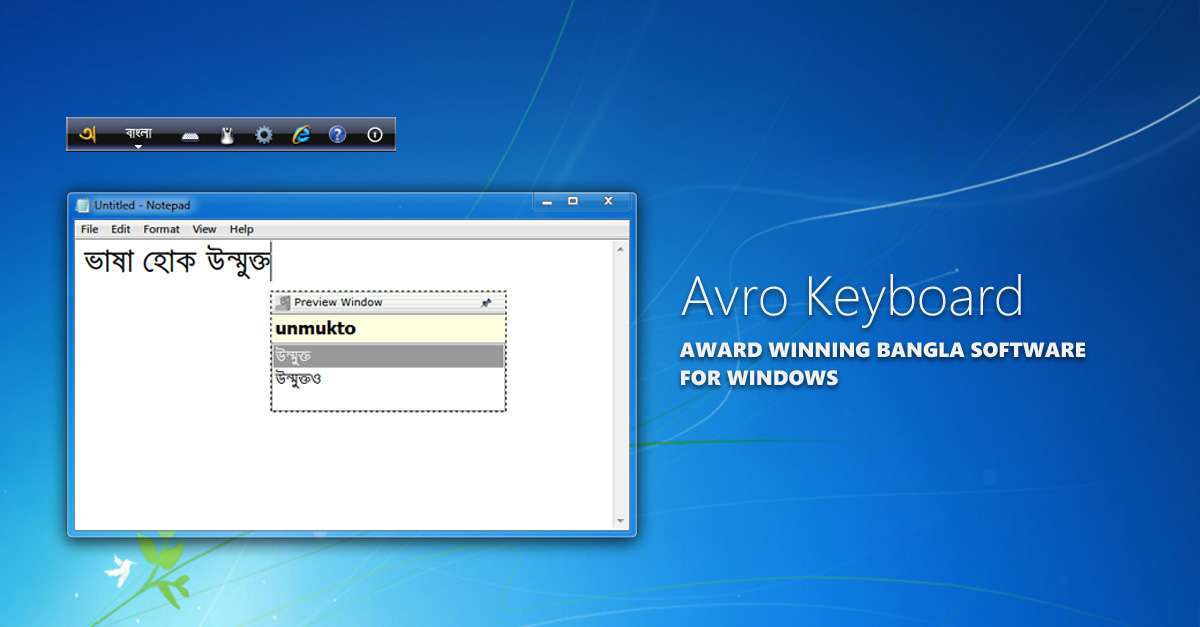Open Avro help question mark icon
This screenshot has width=1200, height=627.
[337, 135]
